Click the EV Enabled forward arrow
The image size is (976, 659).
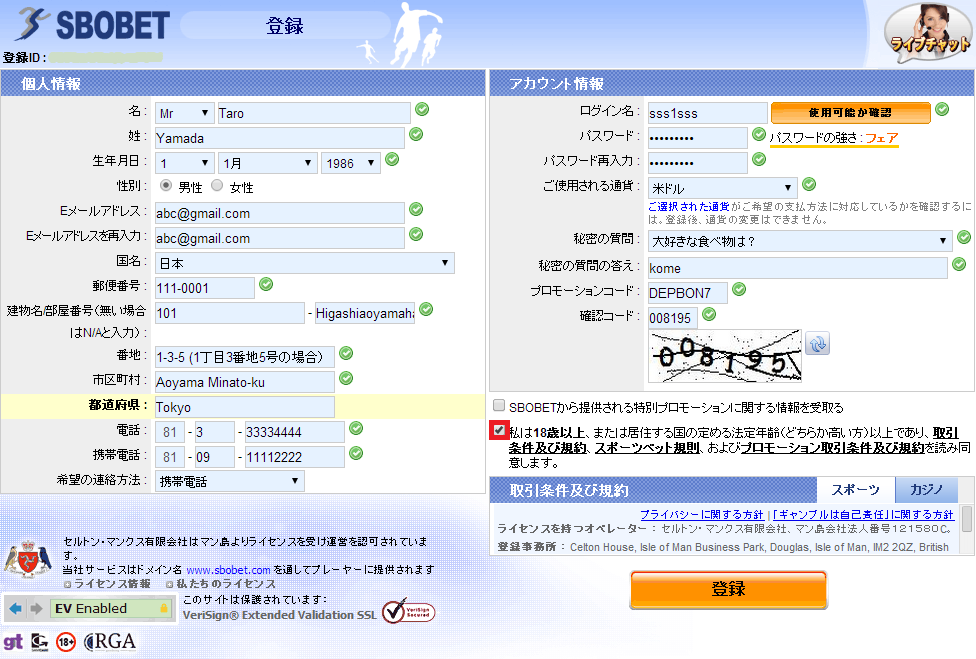pos(37,608)
